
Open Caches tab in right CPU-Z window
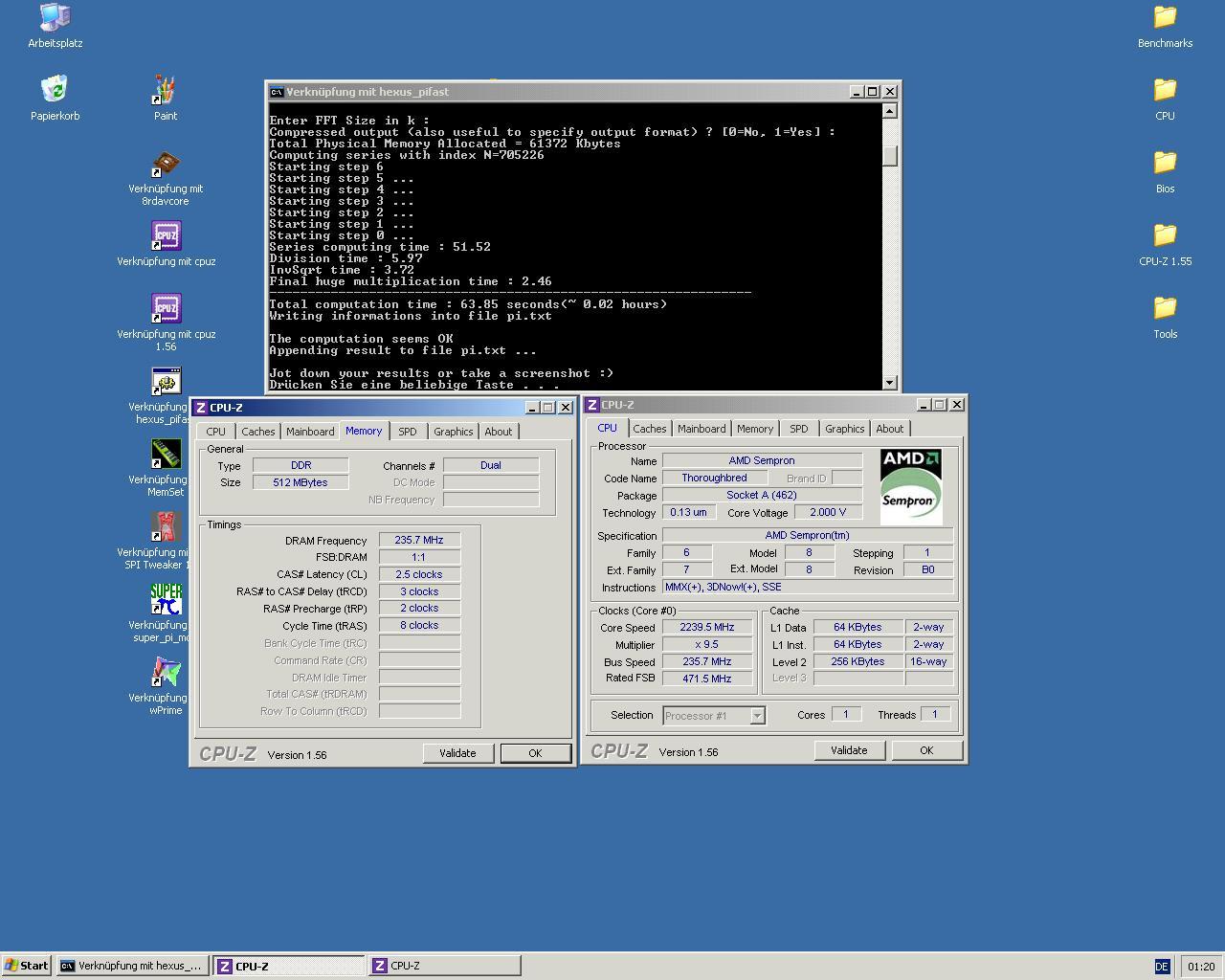click(649, 429)
